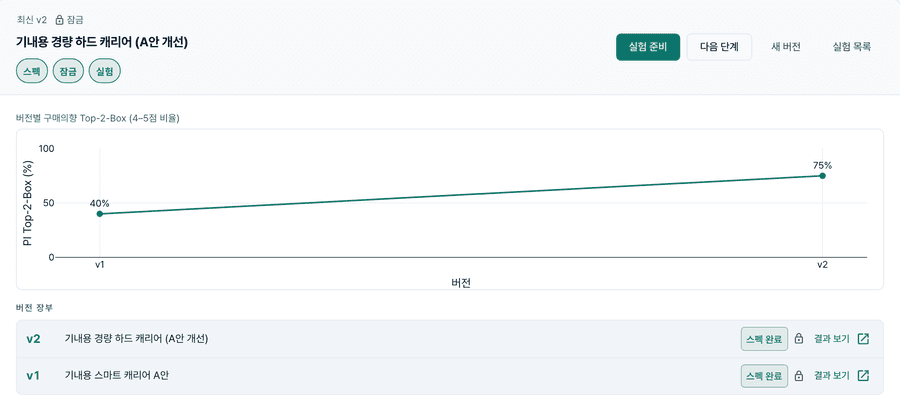Click the 40% data point for v1
The height and width of the screenshot is (404, 900).
[100, 213]
